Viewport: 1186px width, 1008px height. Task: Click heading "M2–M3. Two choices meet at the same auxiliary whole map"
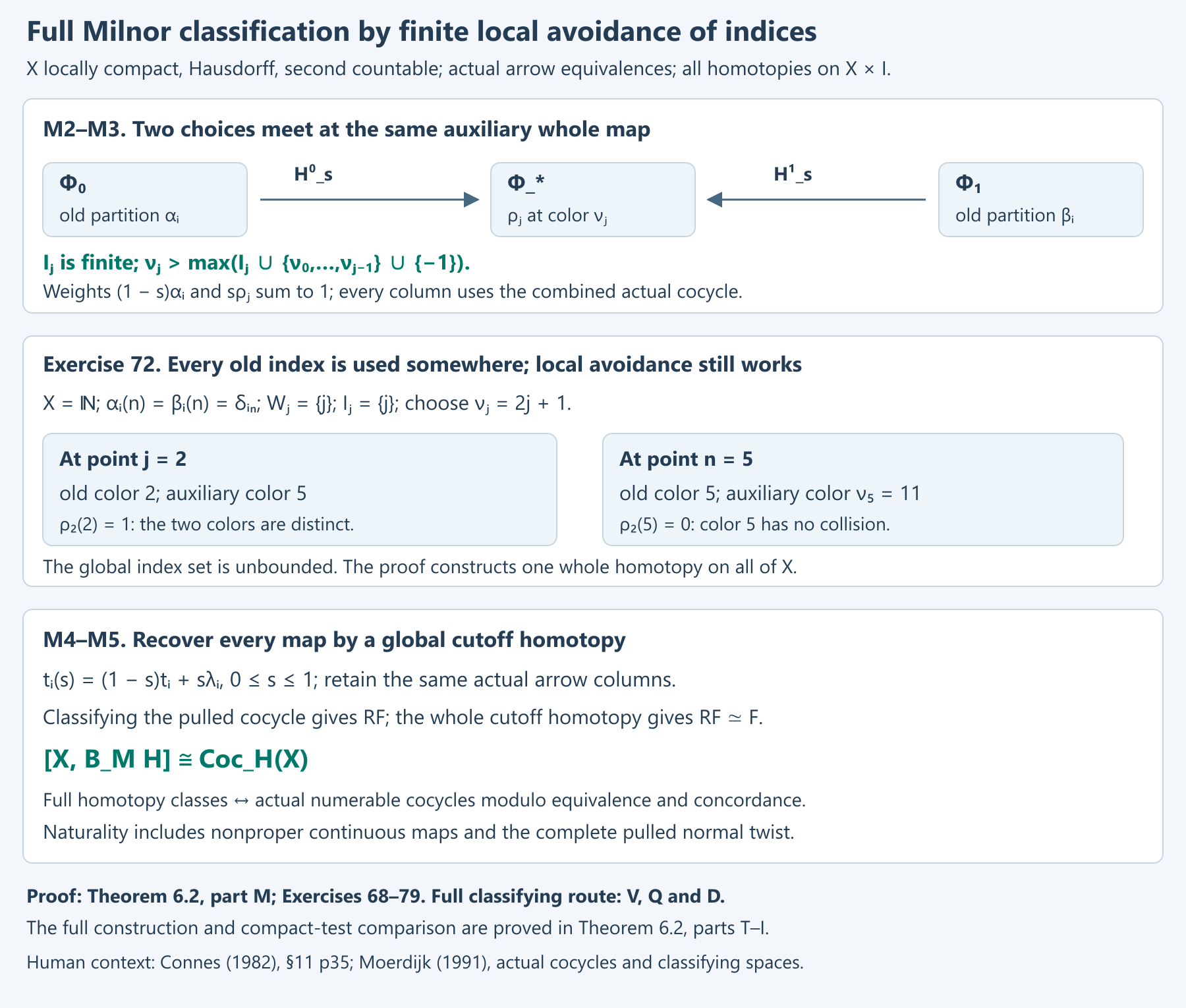tap(347, 129)
